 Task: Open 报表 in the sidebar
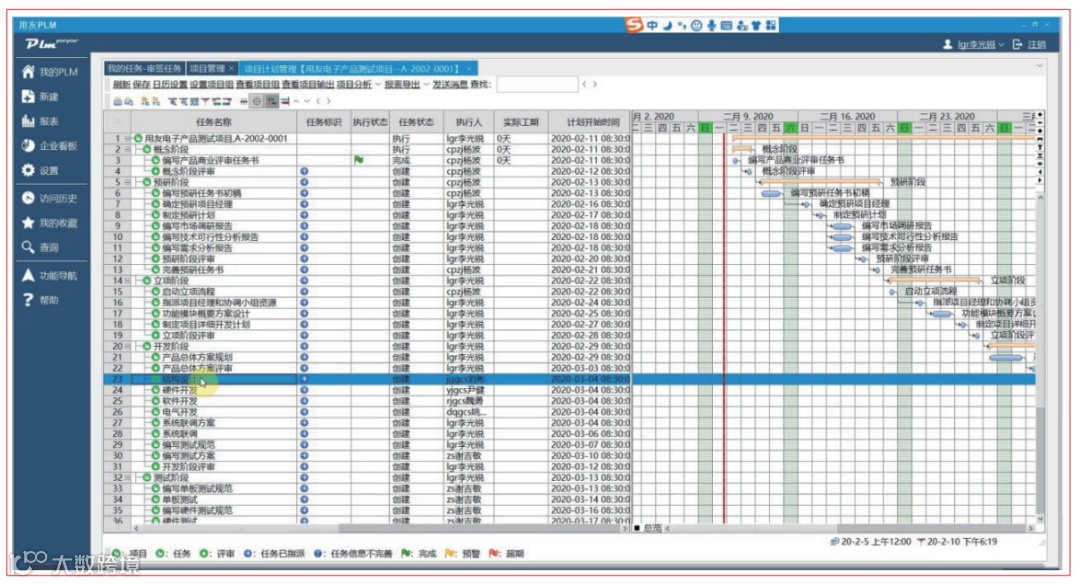(40, 121)
